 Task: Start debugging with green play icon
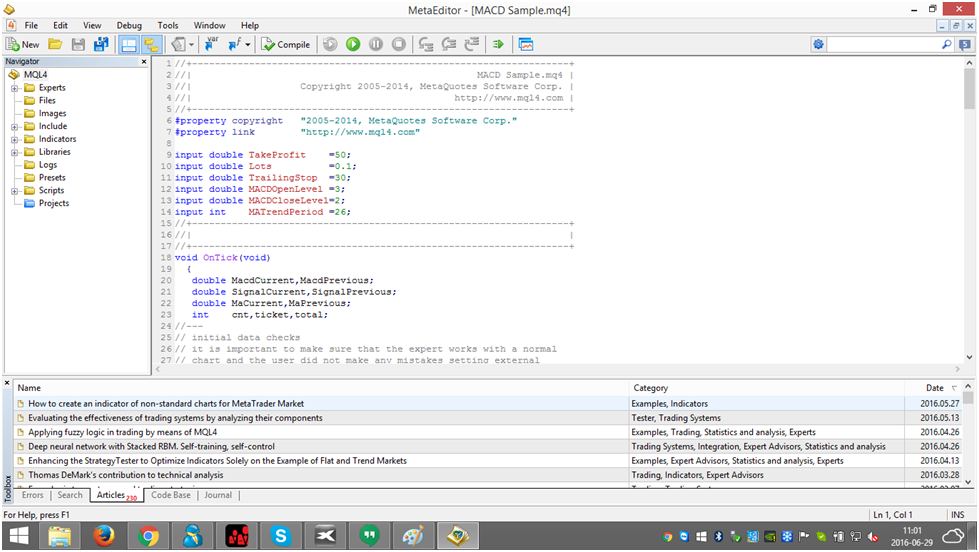tap(353, 44)
